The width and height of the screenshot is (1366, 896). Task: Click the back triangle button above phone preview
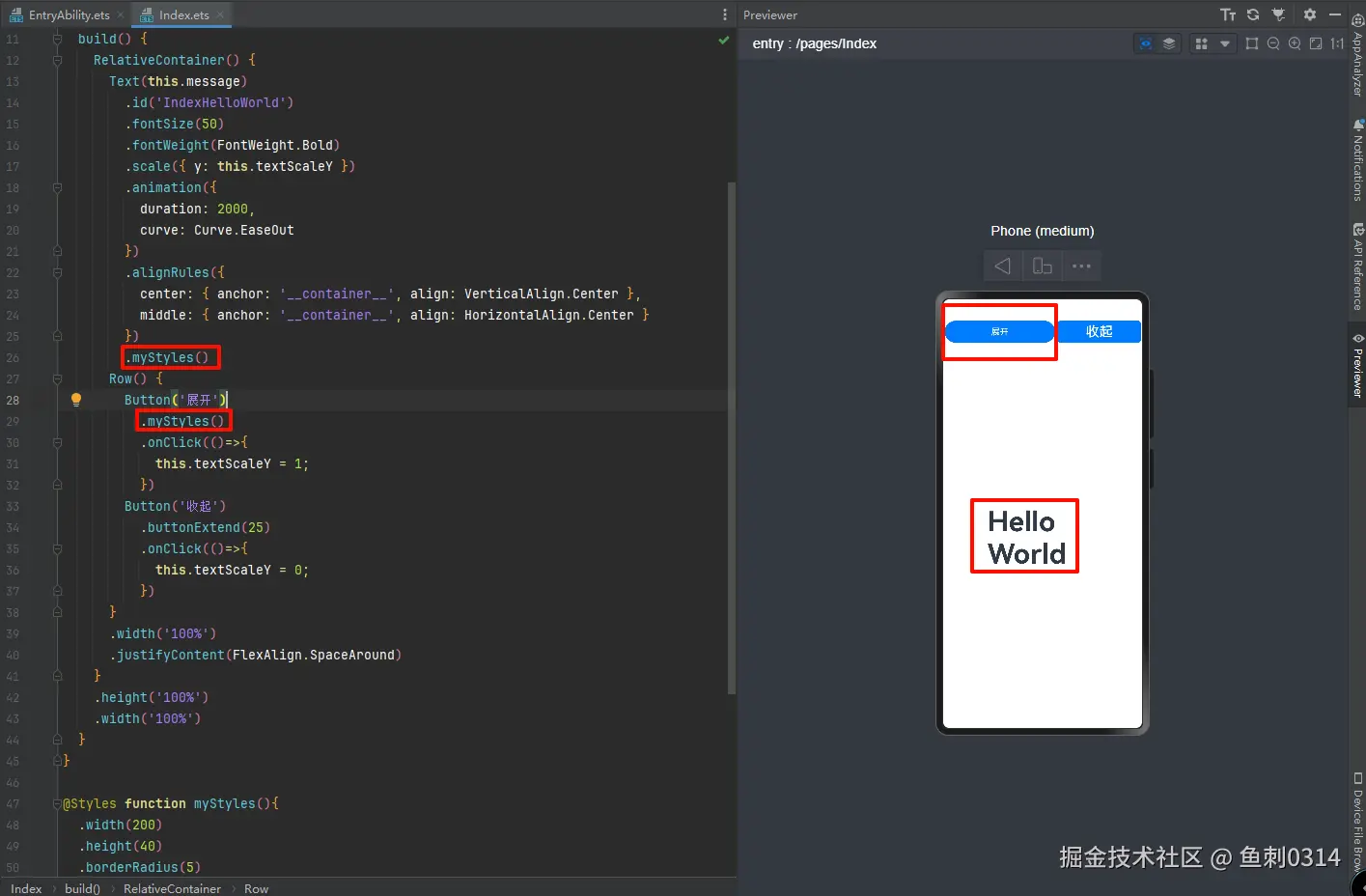pos(1003,266)
